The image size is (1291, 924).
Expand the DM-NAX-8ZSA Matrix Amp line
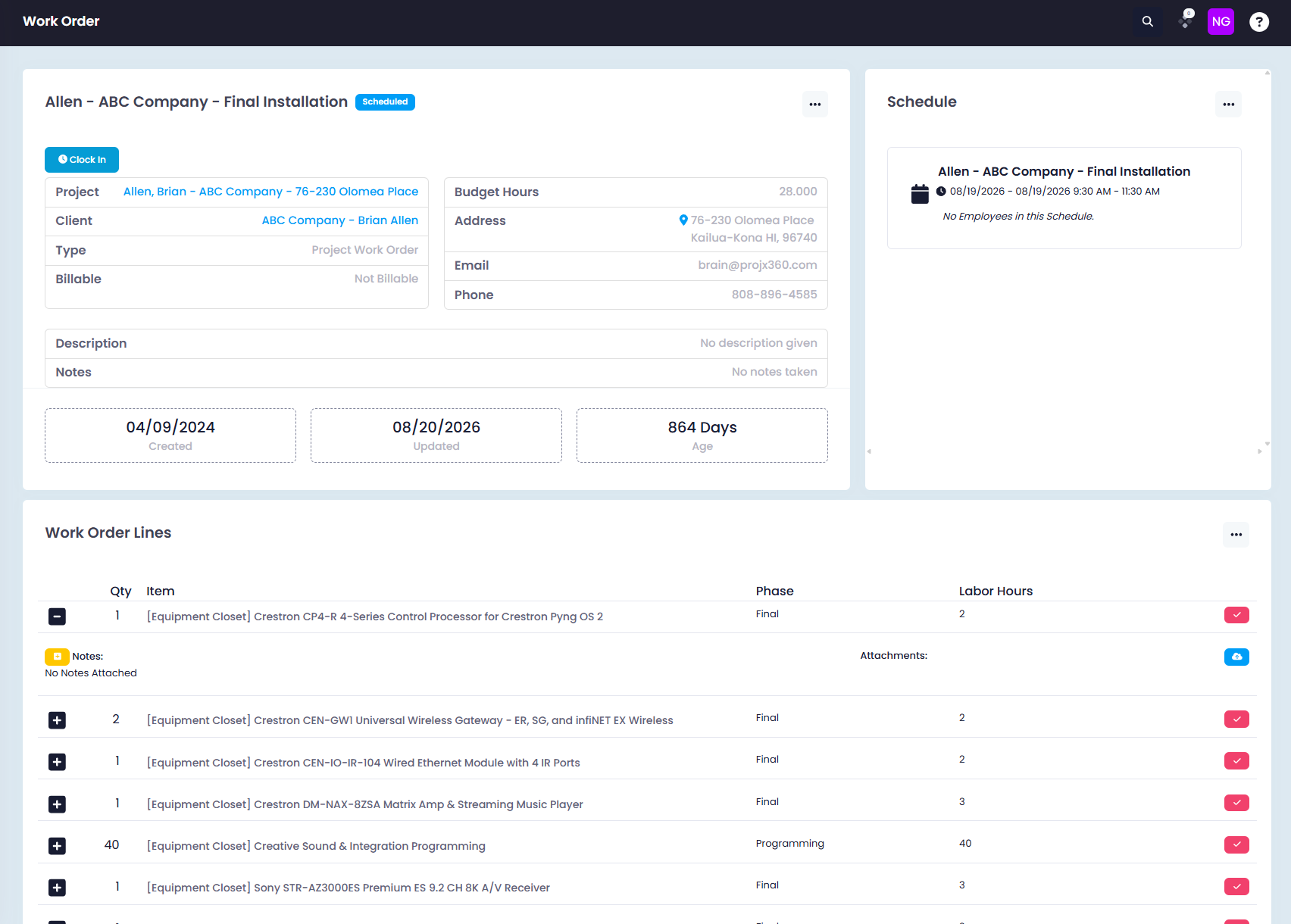click(x=57, y=804)
